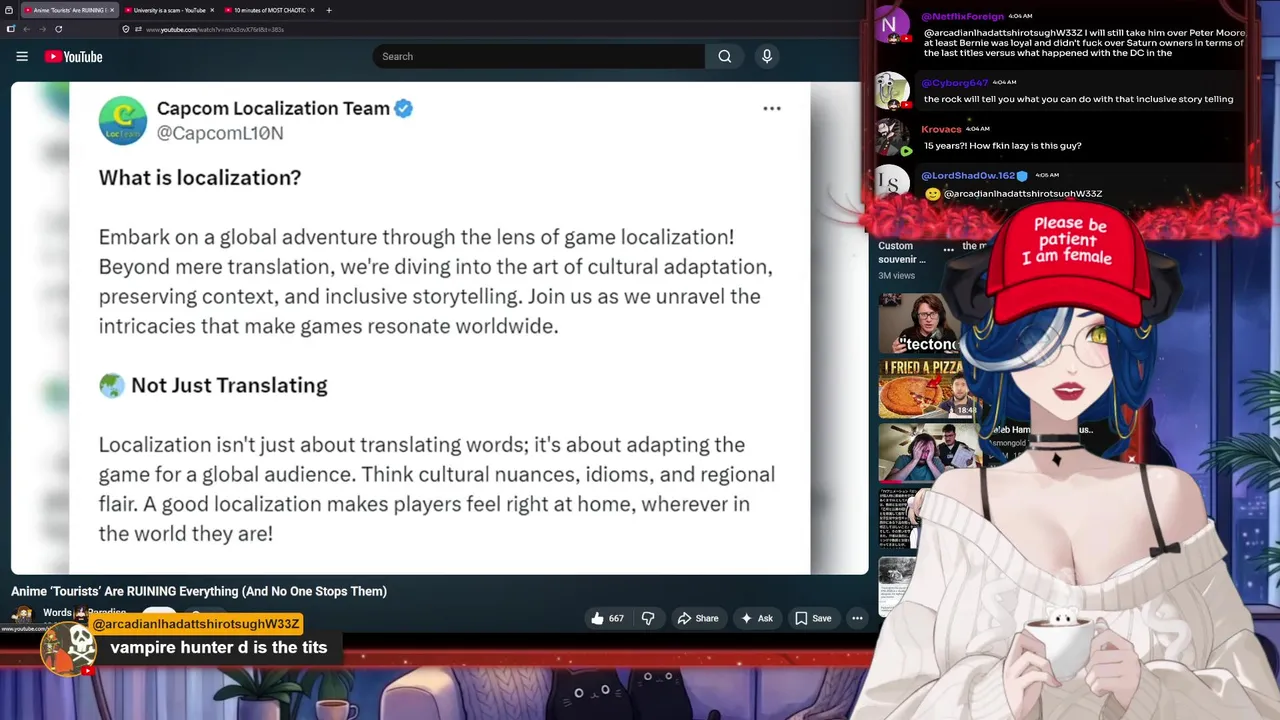Open the I FRIED A PIZZA video thumbnail

point(921,389)
